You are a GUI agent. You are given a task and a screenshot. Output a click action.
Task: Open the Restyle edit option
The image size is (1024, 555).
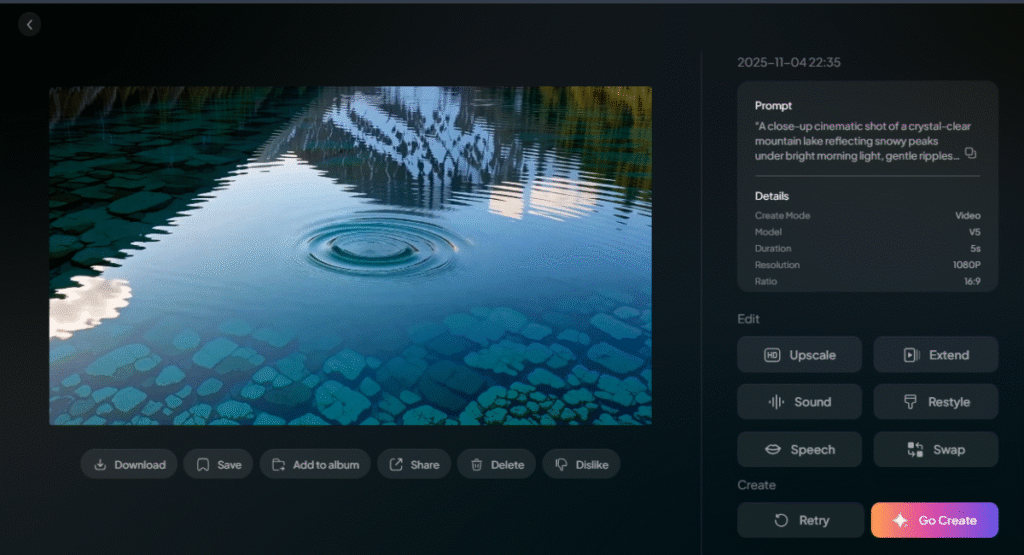(x=935, y=402)
